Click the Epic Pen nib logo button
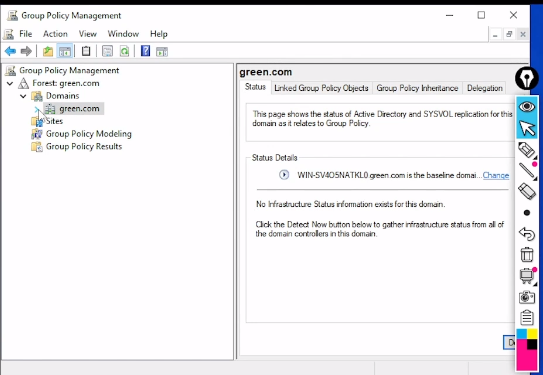 526,79
